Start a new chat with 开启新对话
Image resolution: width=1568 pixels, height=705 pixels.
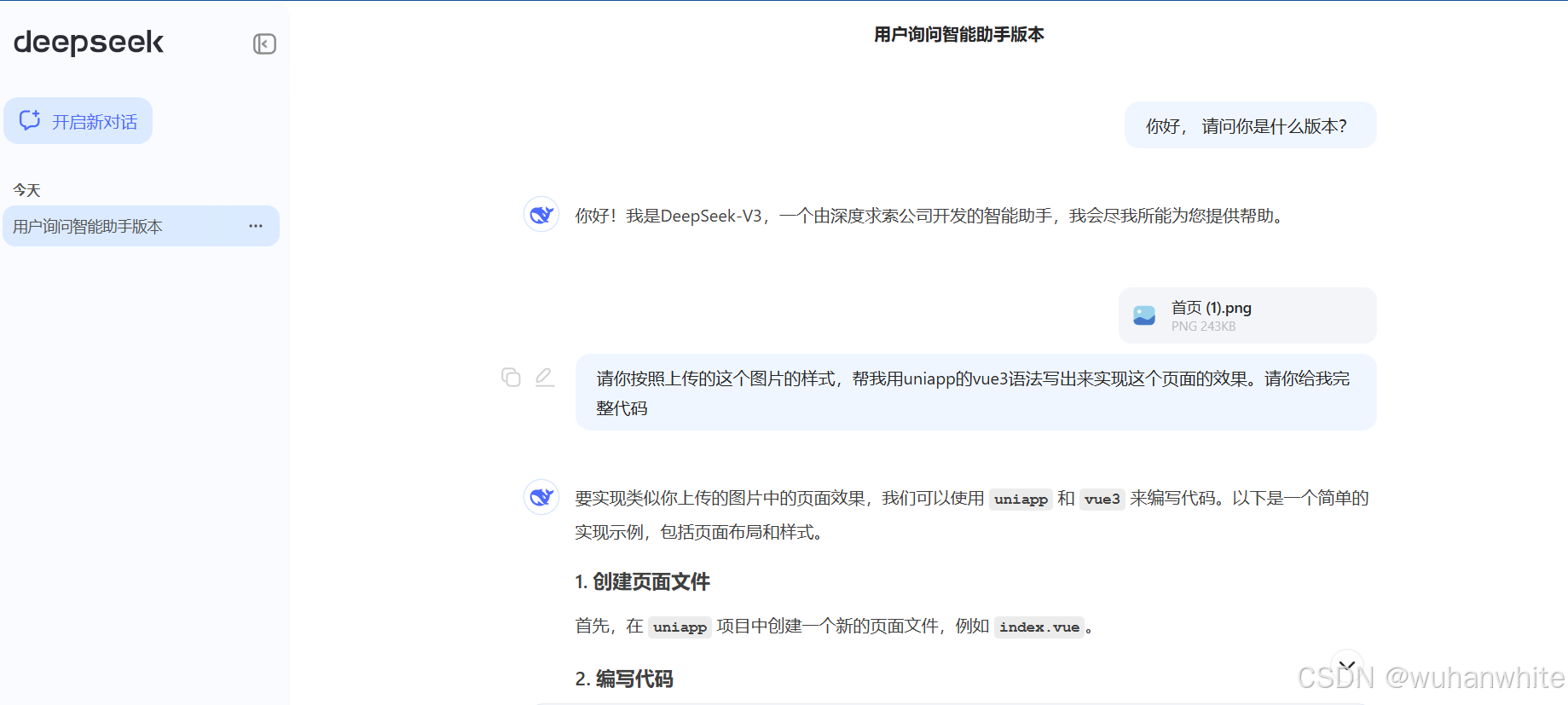coord(78,121)
